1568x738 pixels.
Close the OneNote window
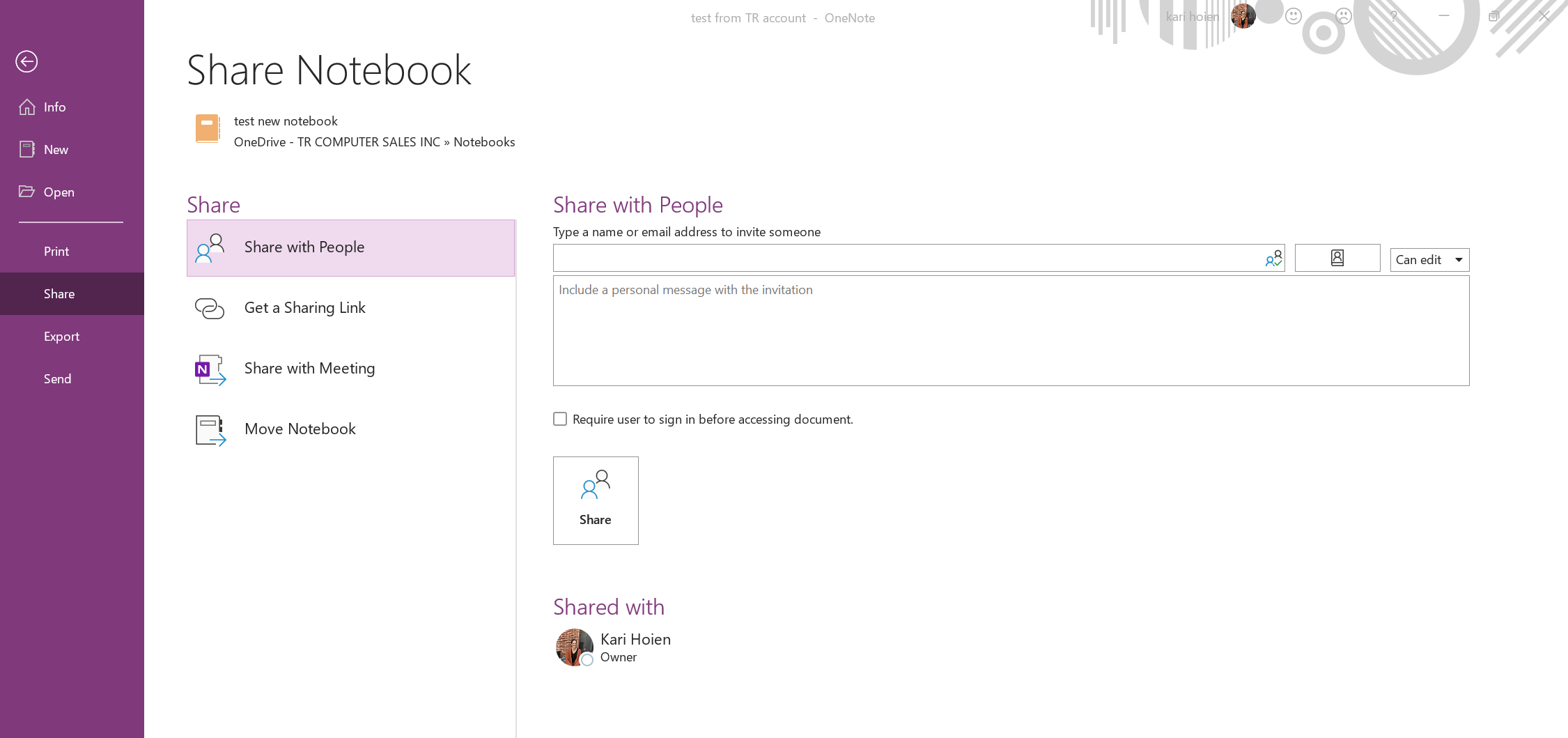(1544, 16)
